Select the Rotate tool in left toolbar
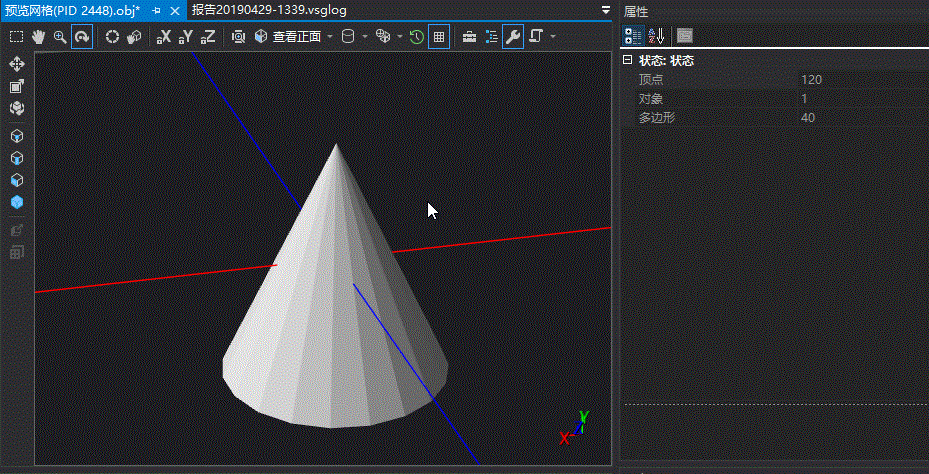Screen dimensions: 929x474 17,108
